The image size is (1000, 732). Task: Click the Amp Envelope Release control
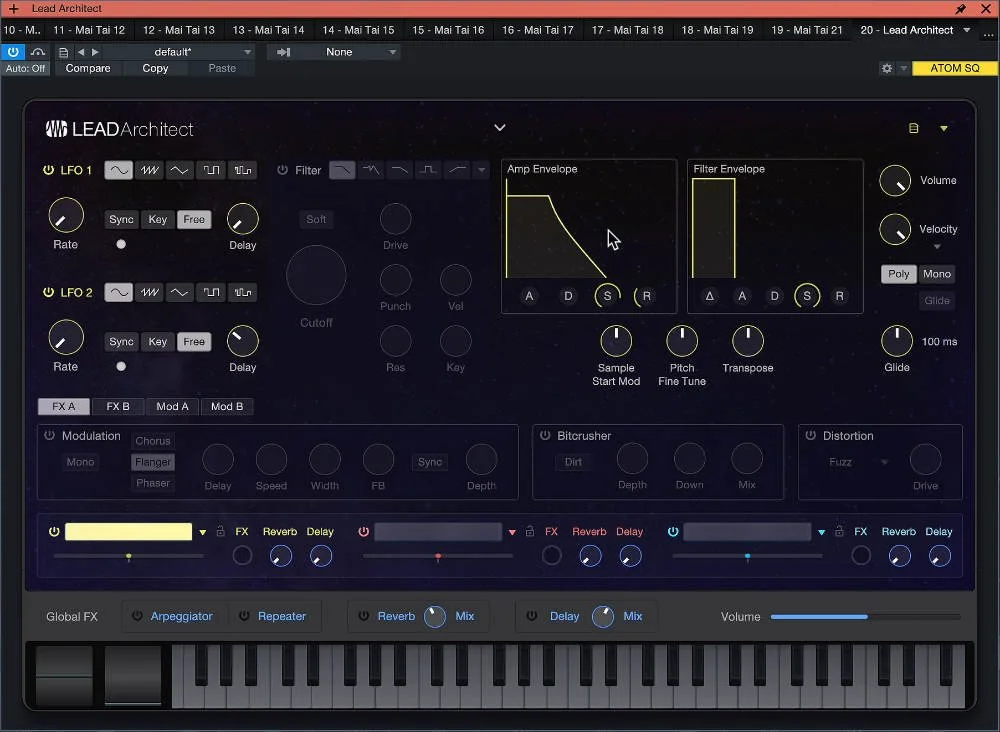point(646,296)
